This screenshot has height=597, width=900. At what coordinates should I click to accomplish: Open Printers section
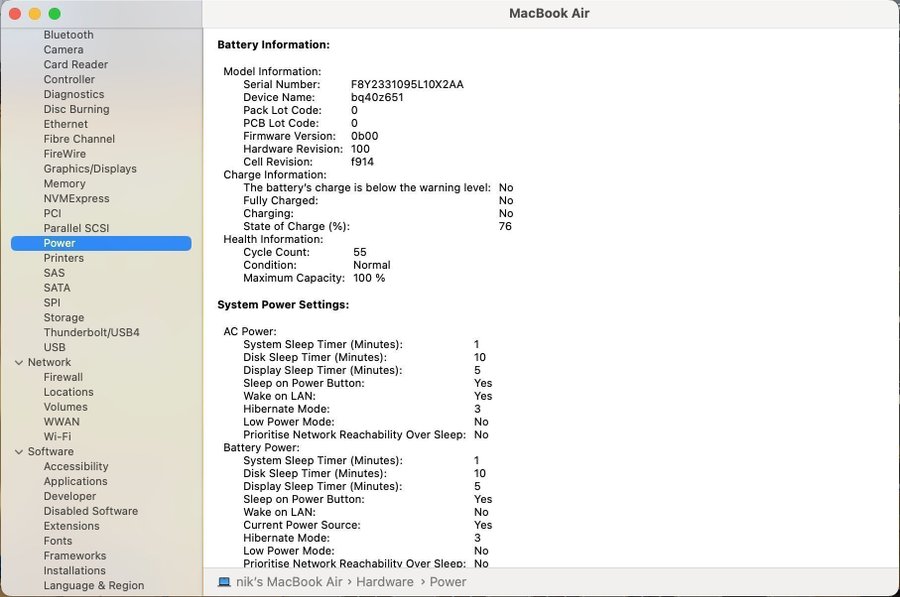(x=64, y=258)
